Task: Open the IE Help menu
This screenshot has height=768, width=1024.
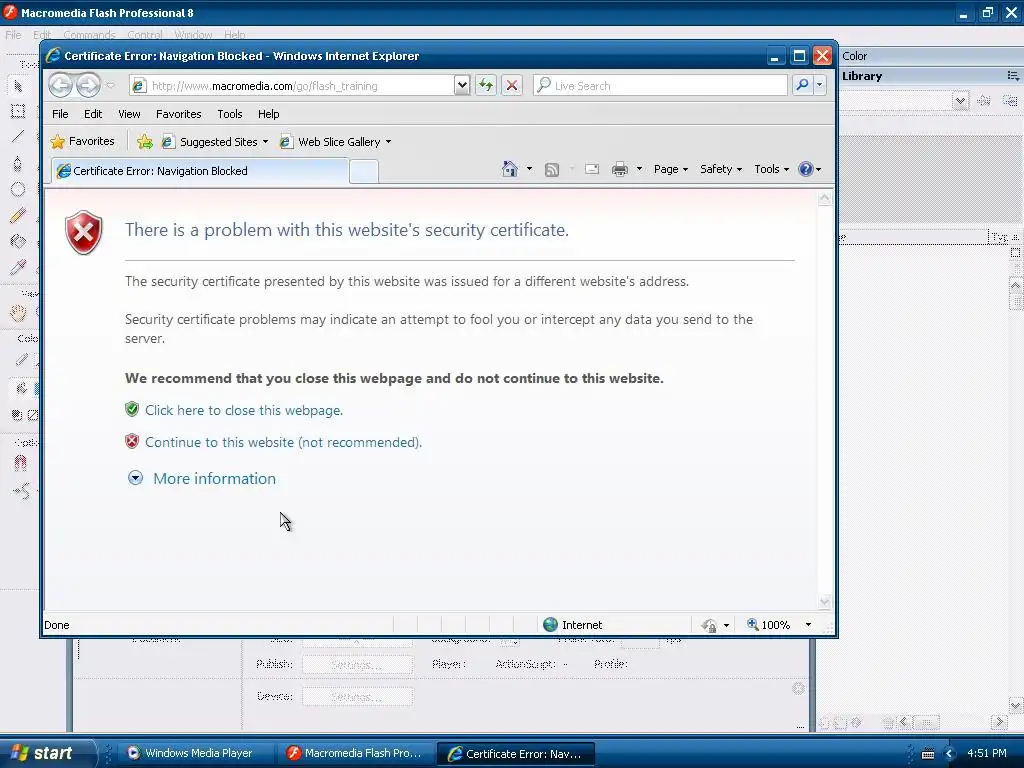Action: [268, 114]
